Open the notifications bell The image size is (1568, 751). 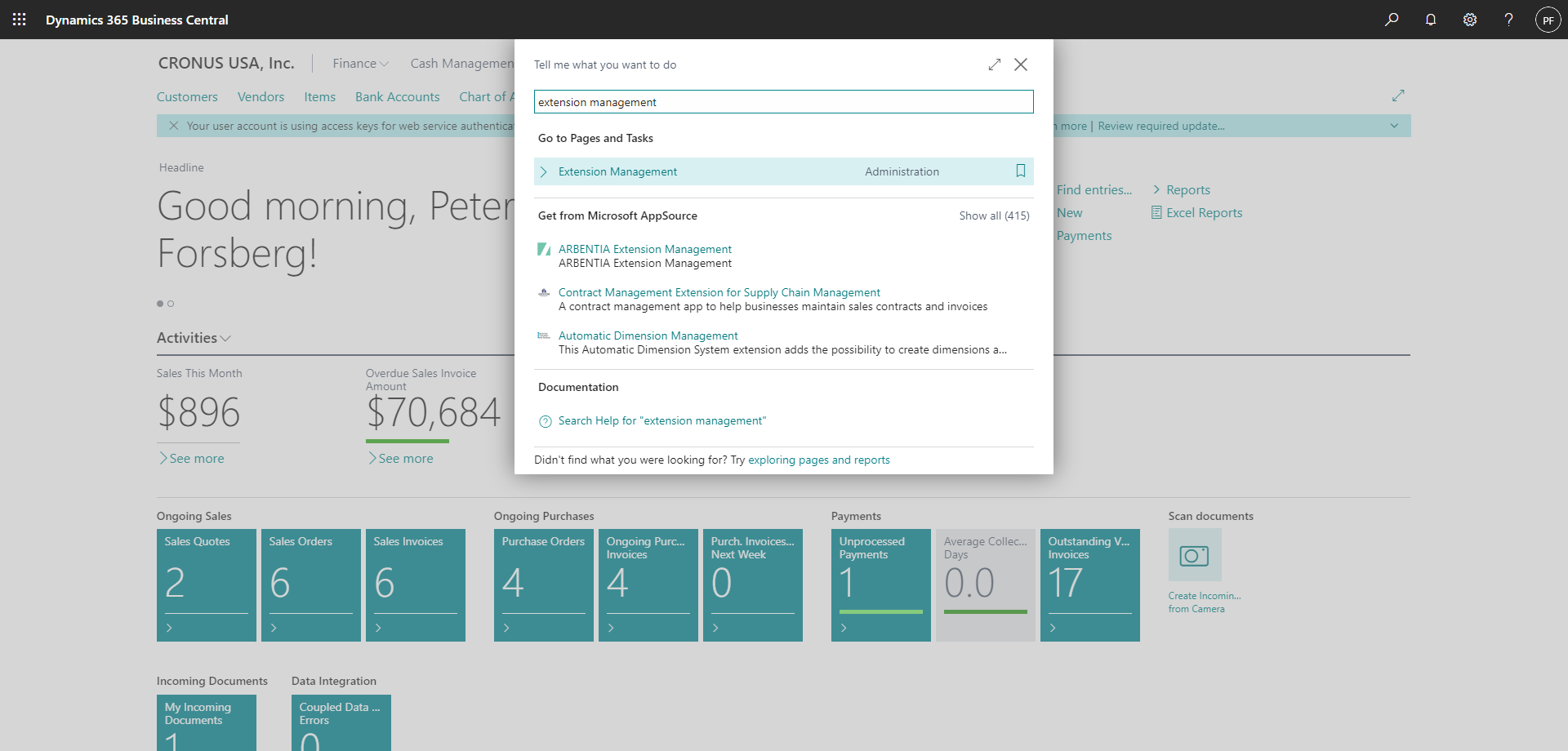(1431, 20)
